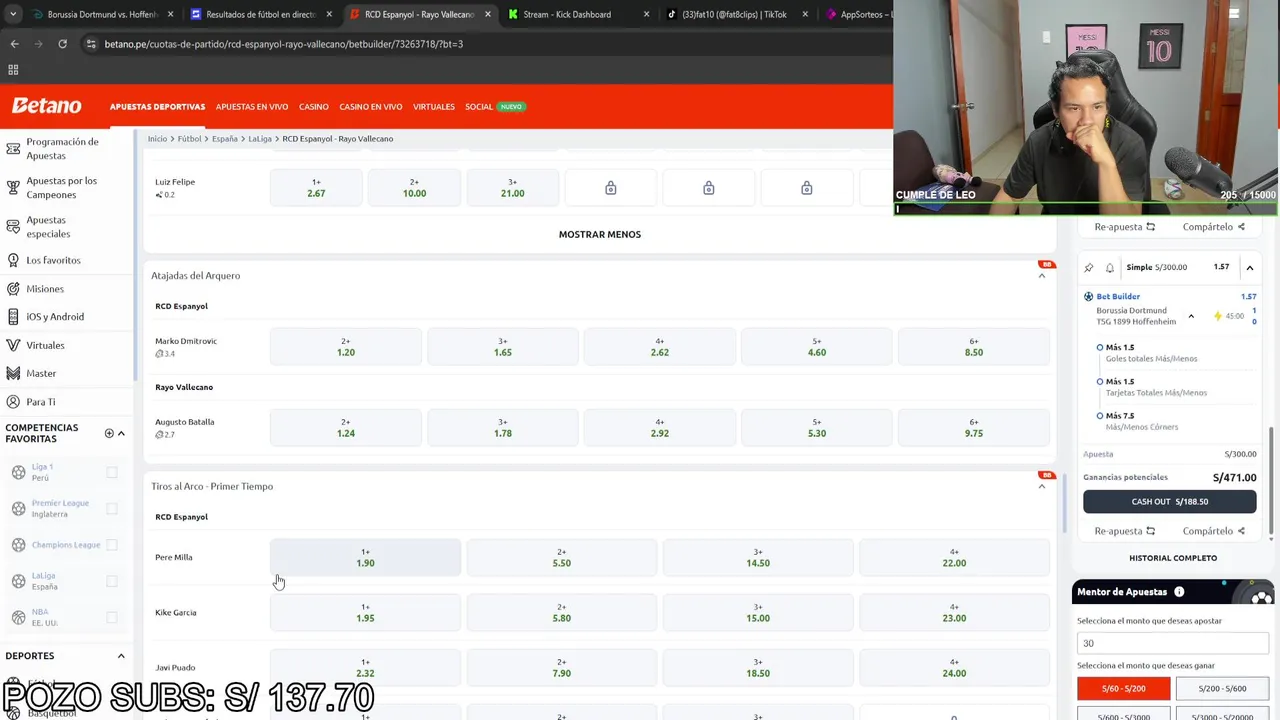
Task: Select Marko Dmitrovic 3+ odds 1.65
Action: point(503,347)
